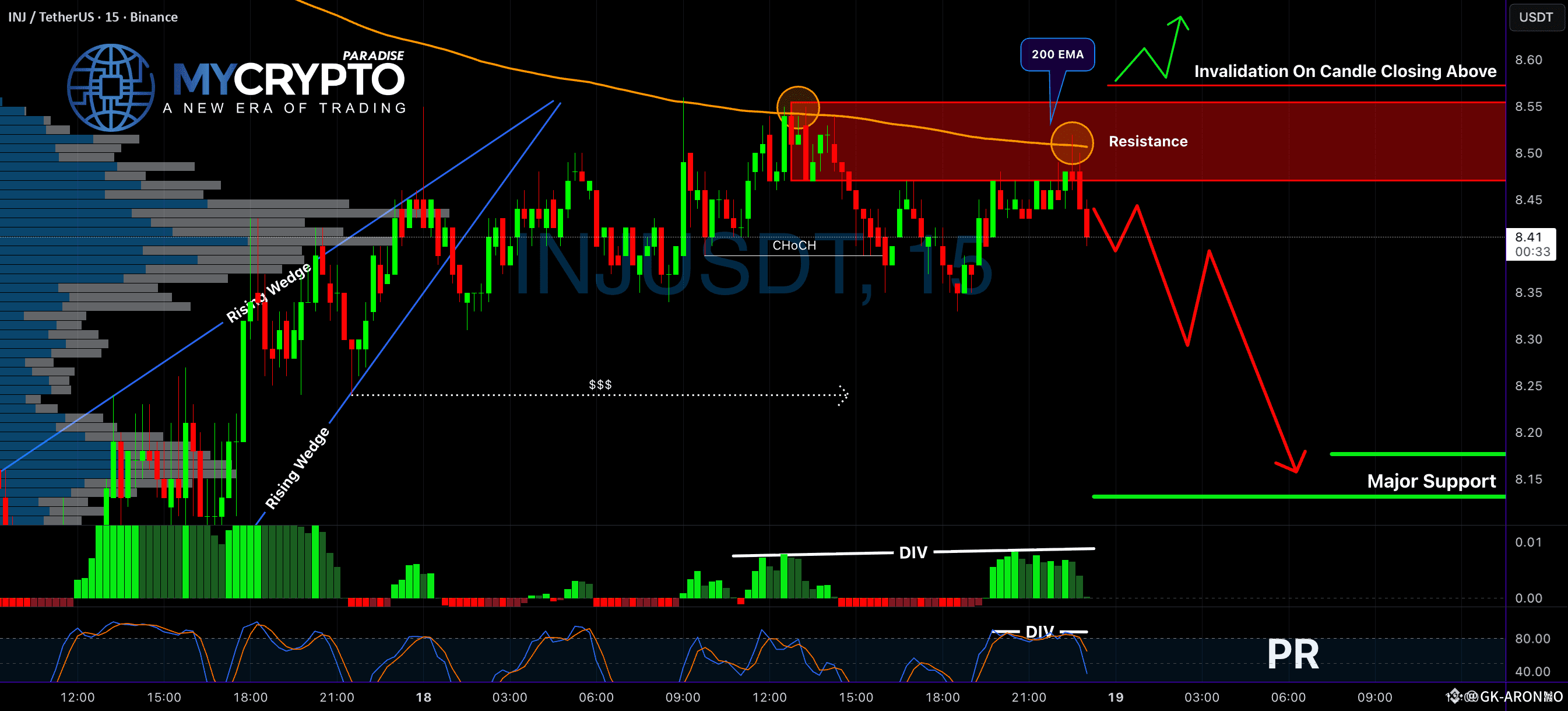Click the dotted arrowhead after $$$ line
1568x711 pixels.
click(x=843, y=395)
